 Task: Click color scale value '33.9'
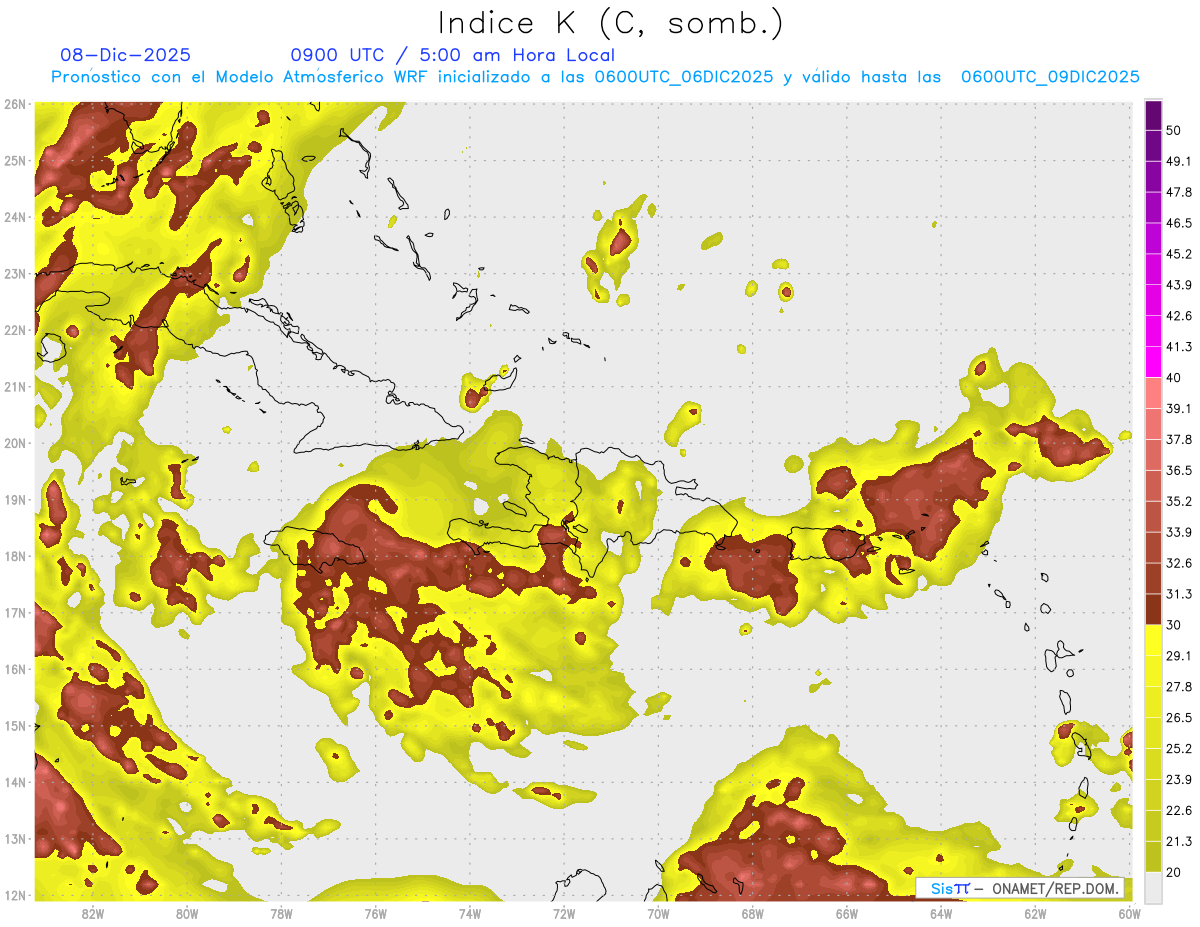(x=1178, y=532)
